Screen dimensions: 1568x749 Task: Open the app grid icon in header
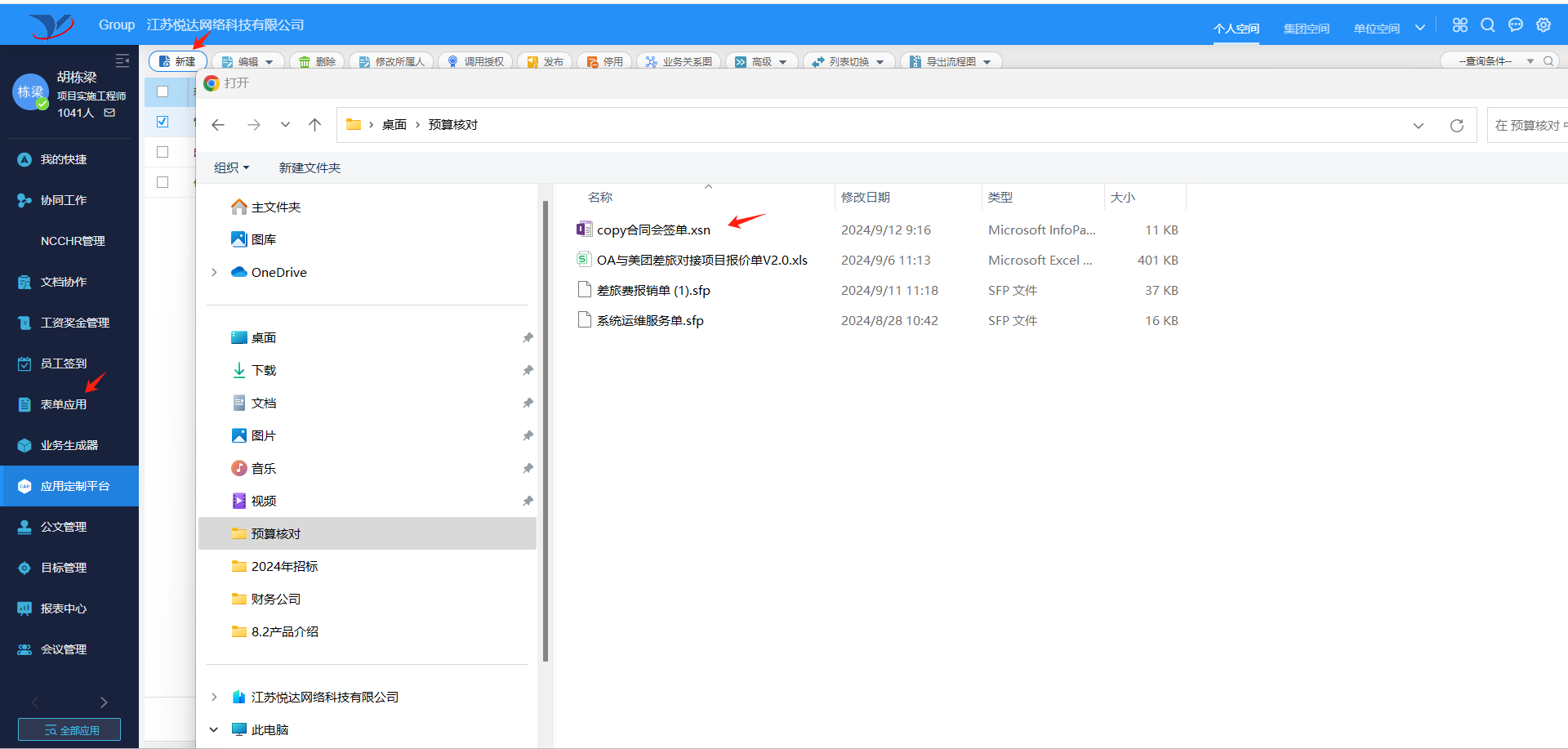coord(1460,25)
